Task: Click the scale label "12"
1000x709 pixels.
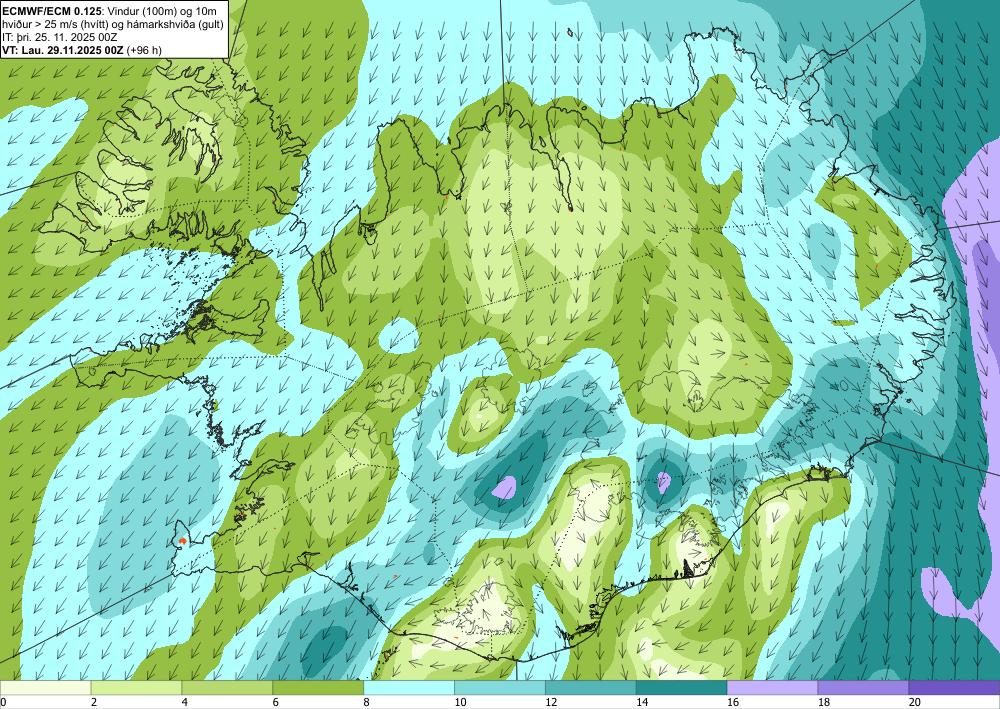Action: pyautogui.click(x=551, y=702)
